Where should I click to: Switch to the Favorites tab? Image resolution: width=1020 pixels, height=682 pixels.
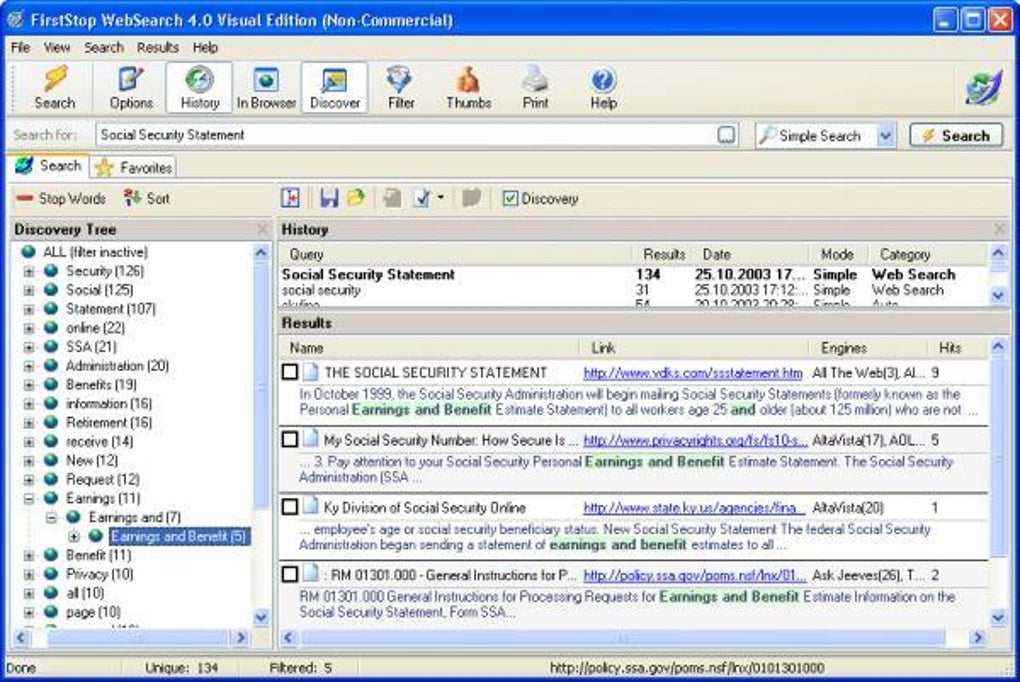[133, 167]
